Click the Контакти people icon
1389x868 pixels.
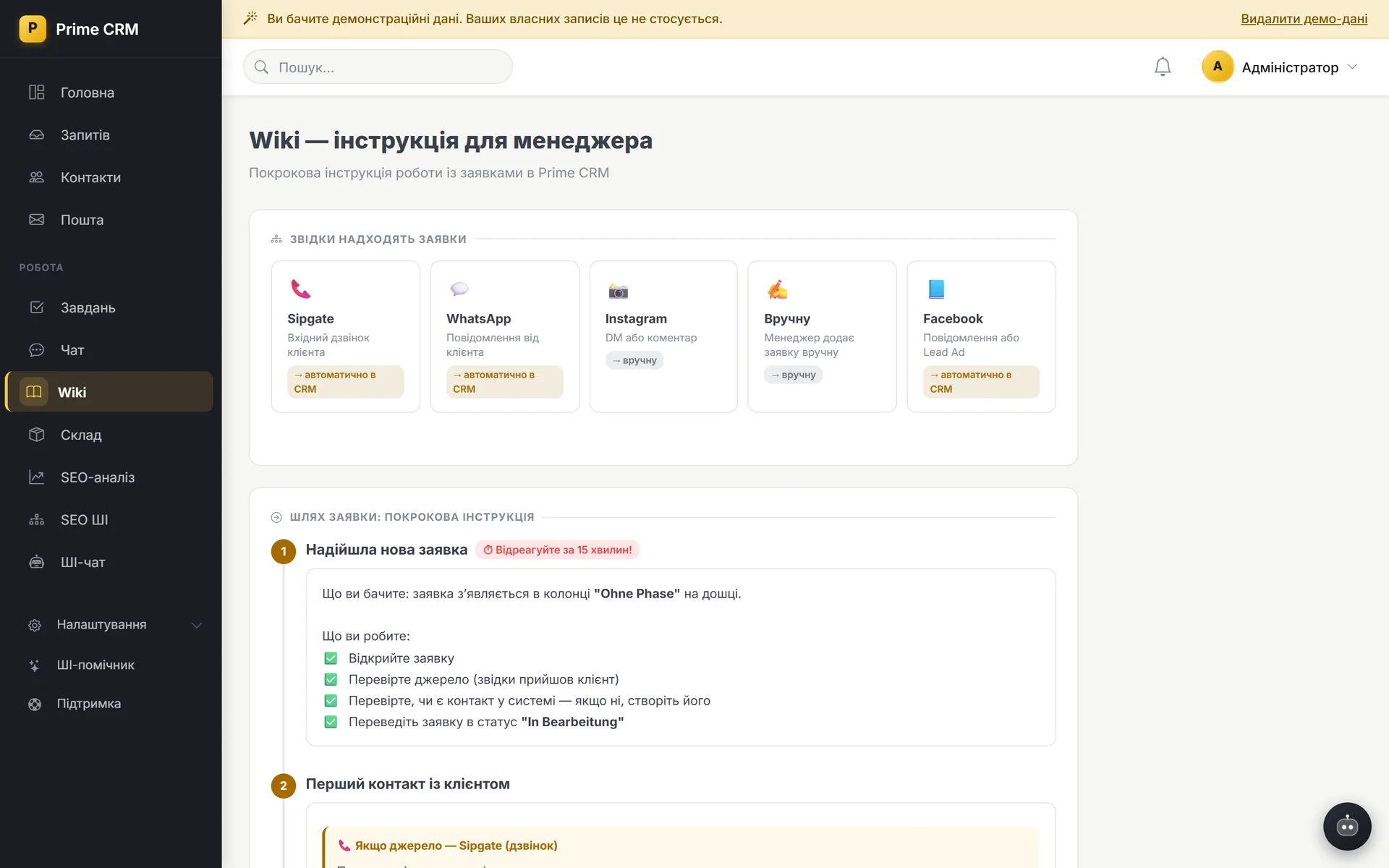(x=36, y=177)
